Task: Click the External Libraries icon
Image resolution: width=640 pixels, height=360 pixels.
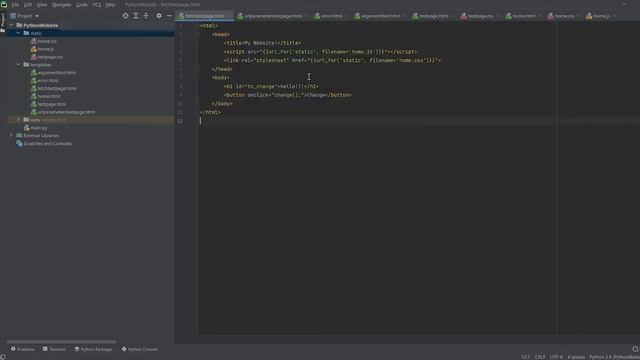Action: click(19, 136)
